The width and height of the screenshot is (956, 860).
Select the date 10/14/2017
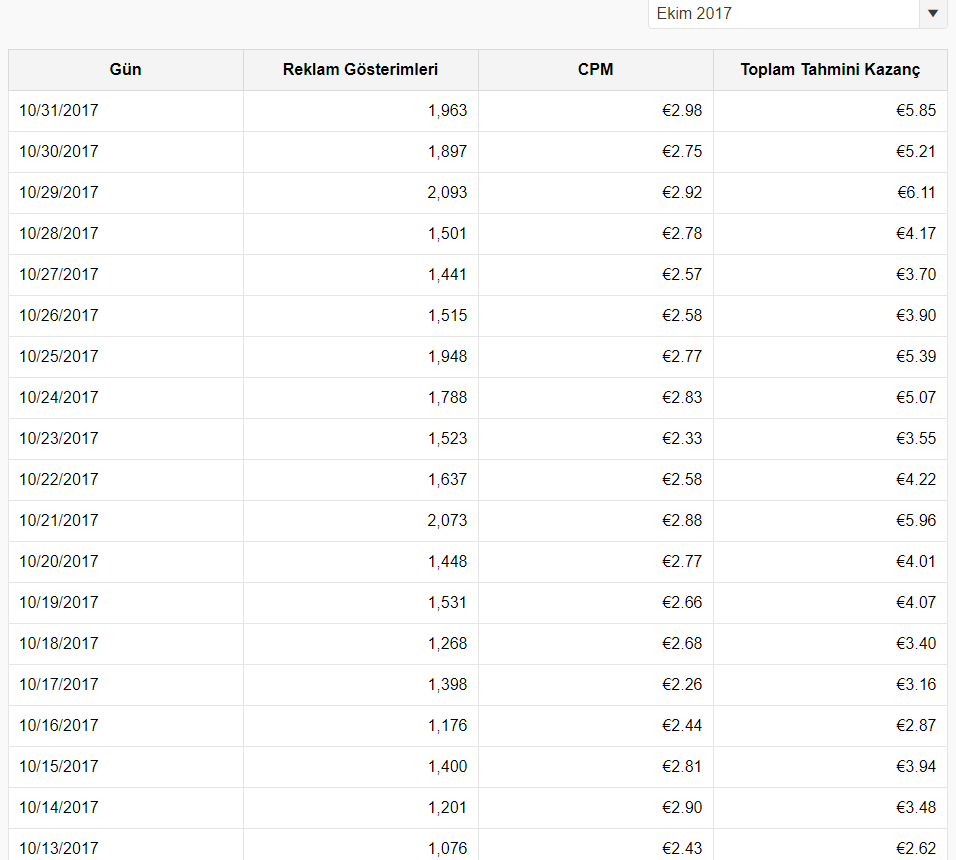click(59, 807)
